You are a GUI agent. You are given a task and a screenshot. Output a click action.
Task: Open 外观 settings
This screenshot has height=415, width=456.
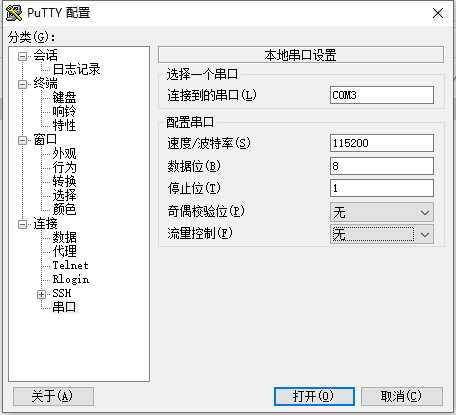click(x=64, y=153)
